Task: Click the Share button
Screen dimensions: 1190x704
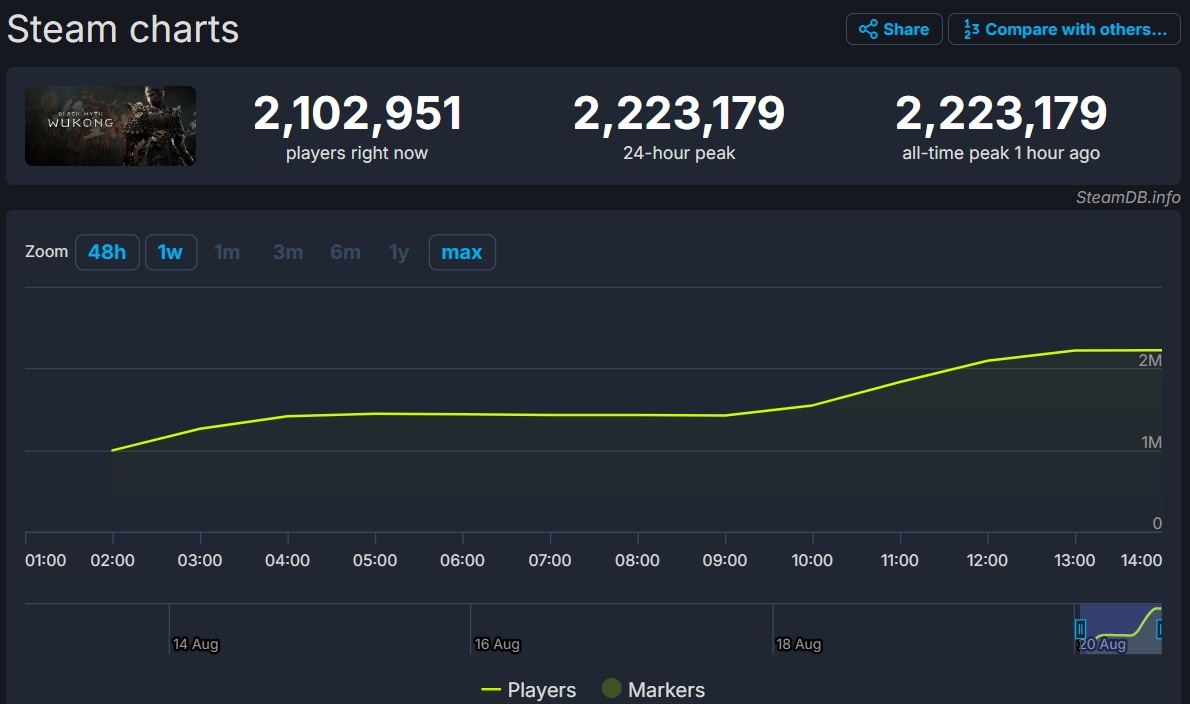Action: 894,30
